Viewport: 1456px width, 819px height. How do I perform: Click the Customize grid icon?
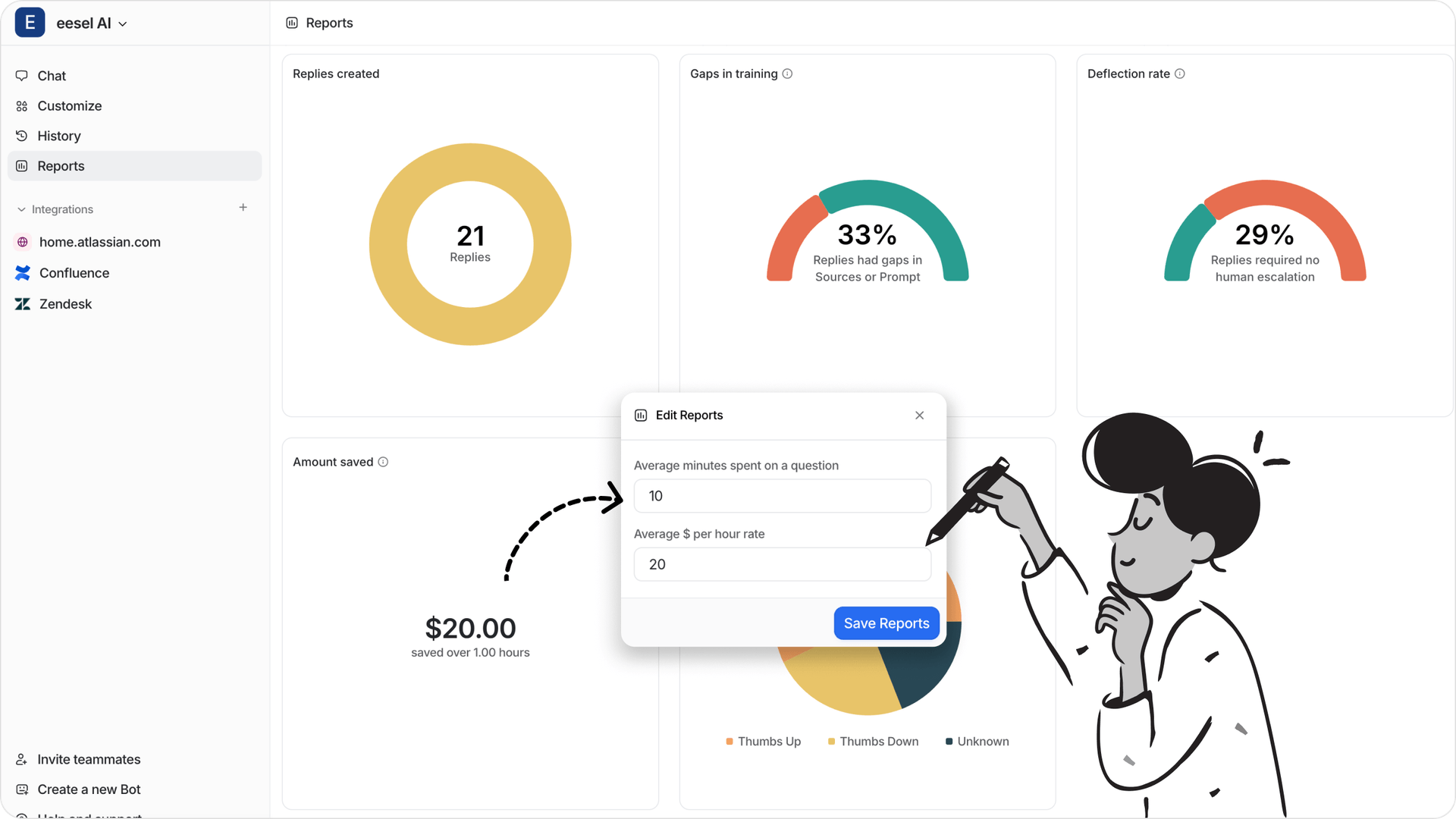click(x=22, y=106)
